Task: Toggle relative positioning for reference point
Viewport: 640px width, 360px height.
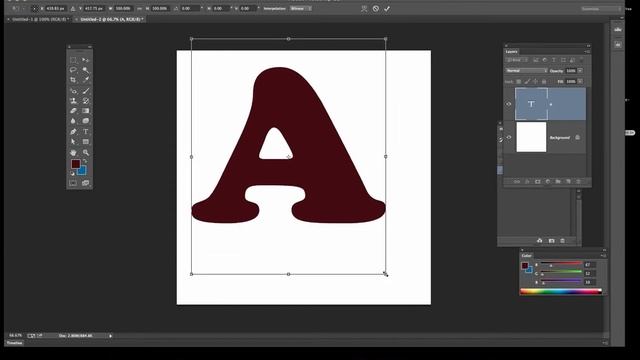Action: coord(73,9)
